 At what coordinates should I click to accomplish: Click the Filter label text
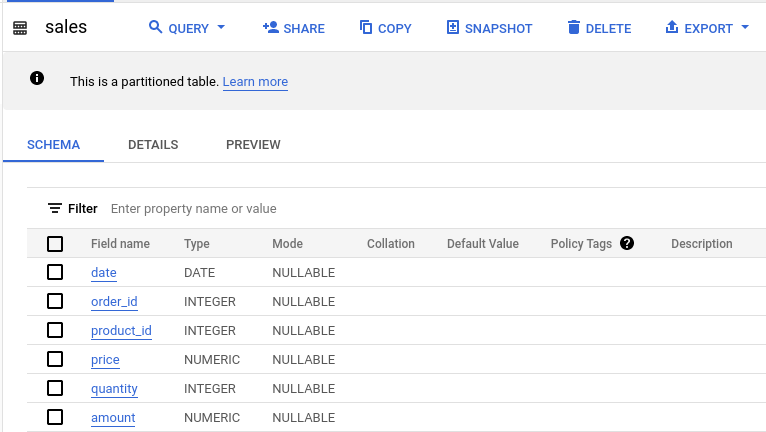click(x=83, y=209)
